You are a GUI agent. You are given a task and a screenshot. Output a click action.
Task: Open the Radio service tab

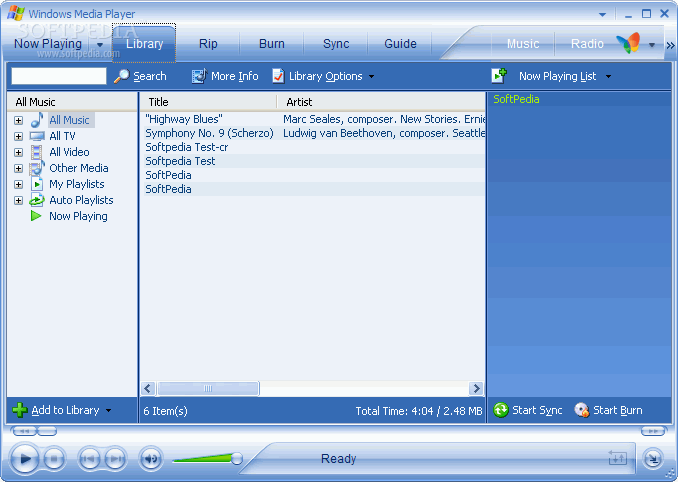(587, 44)
